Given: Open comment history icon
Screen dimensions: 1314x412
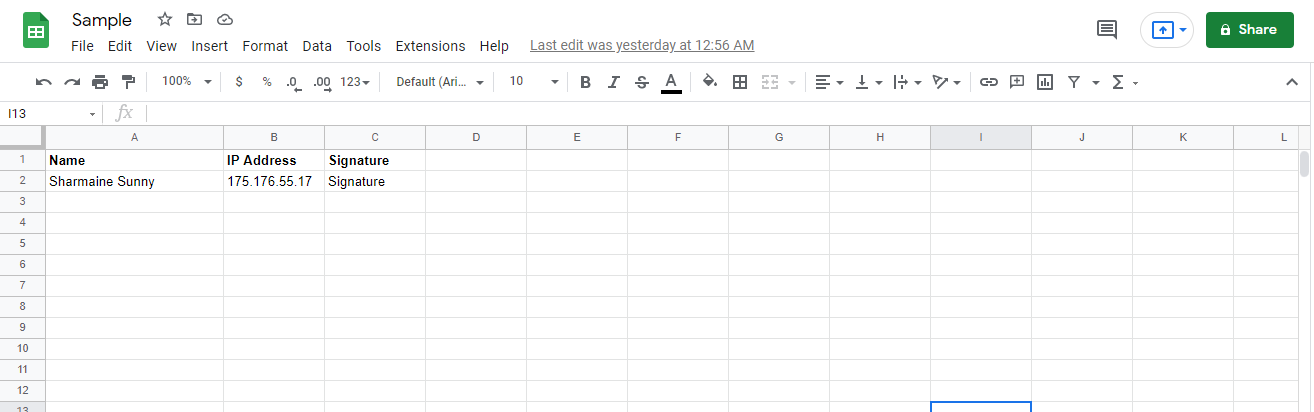Looking at the screenshot, I should point(1107,30).
